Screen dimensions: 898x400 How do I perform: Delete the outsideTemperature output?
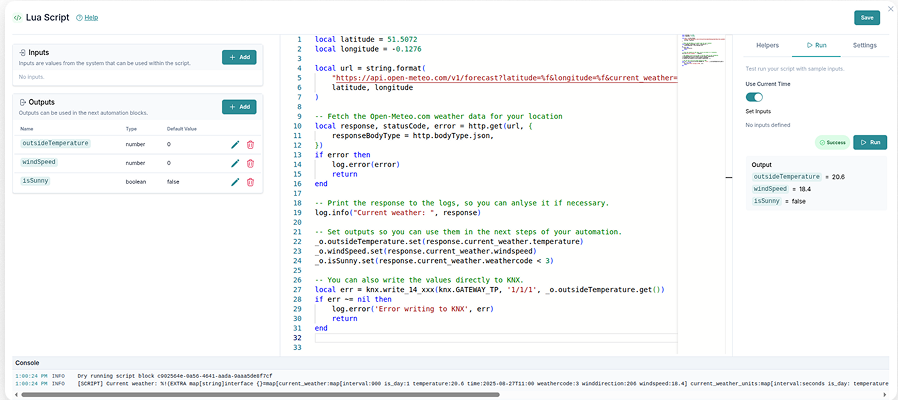(x=250, y=145)
